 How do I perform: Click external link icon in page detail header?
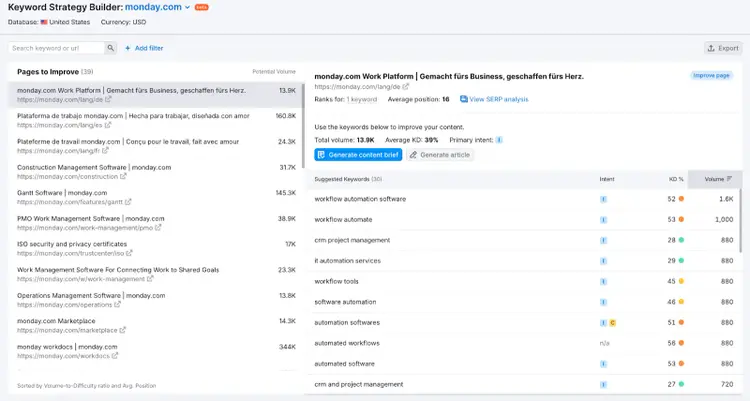click(x=406, y=87)
